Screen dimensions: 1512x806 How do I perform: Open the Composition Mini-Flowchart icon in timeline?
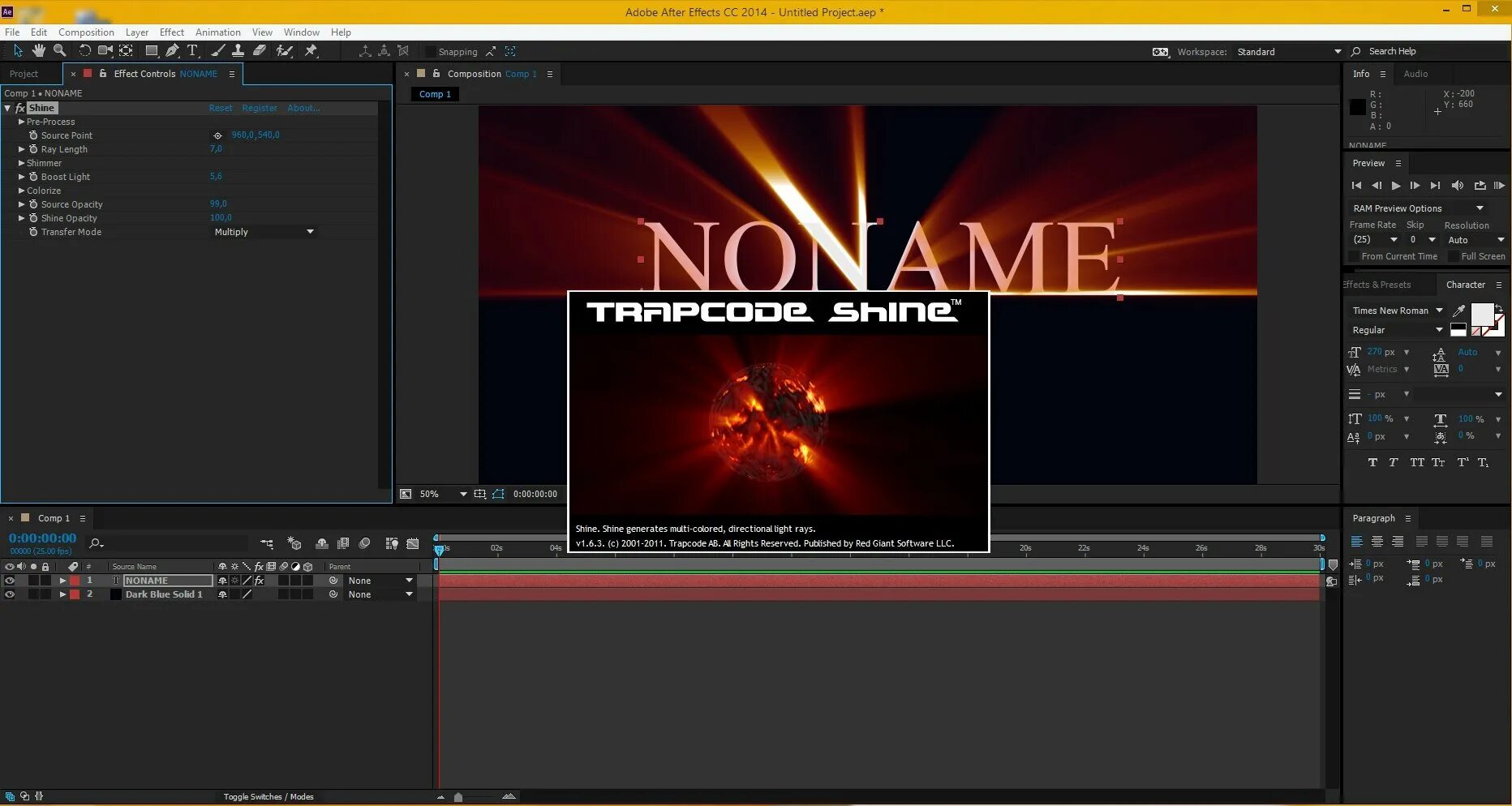pos(267,543)
